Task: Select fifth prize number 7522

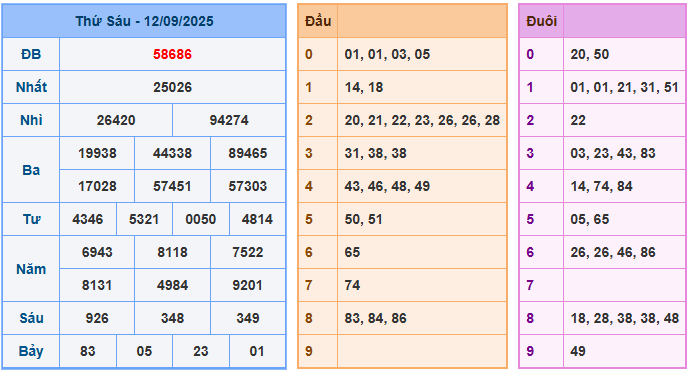Action: point(248,252)
